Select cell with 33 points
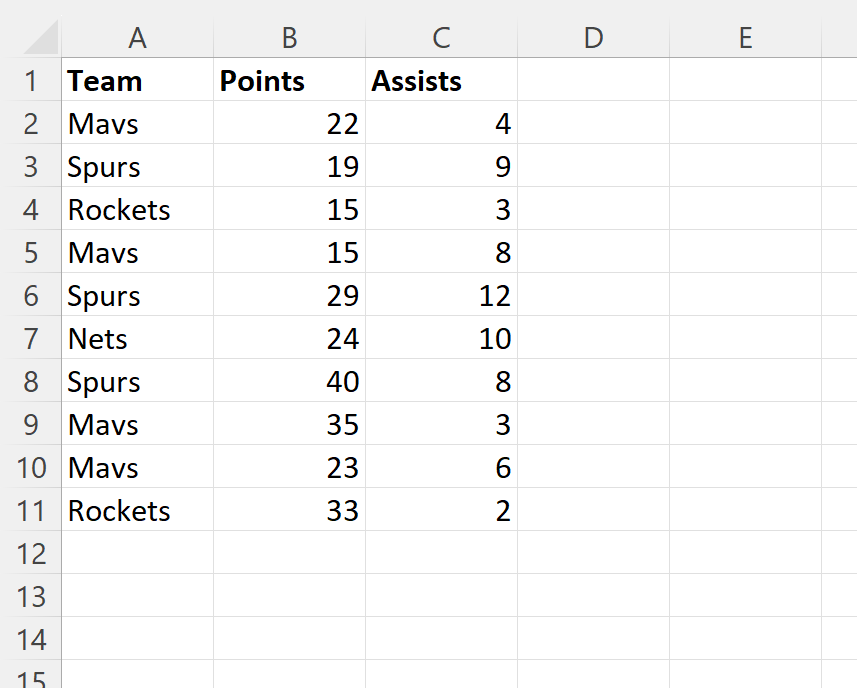 click(x=290, y=510)
